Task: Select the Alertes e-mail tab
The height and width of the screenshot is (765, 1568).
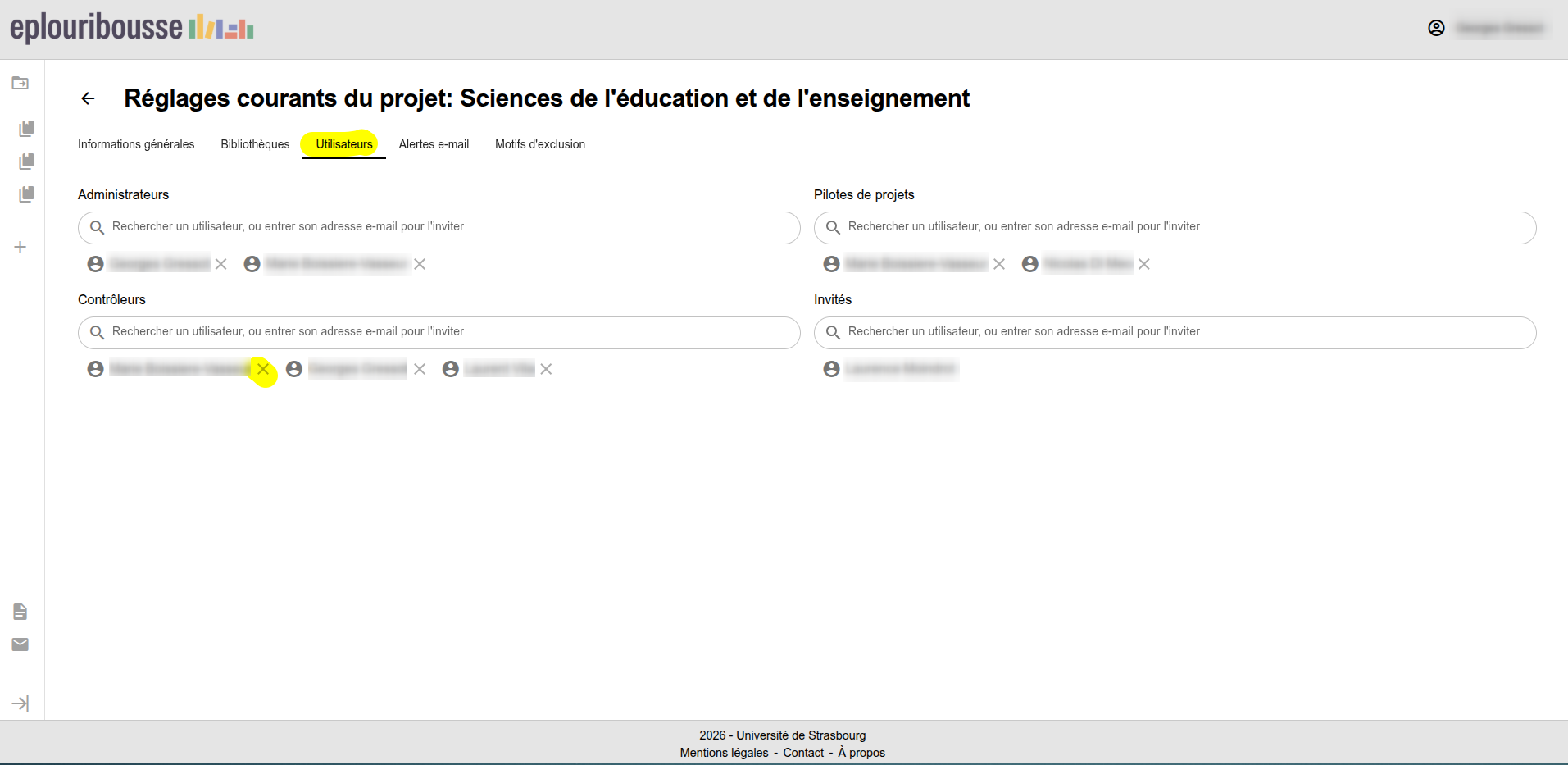Action: click(x=434, y=144)
